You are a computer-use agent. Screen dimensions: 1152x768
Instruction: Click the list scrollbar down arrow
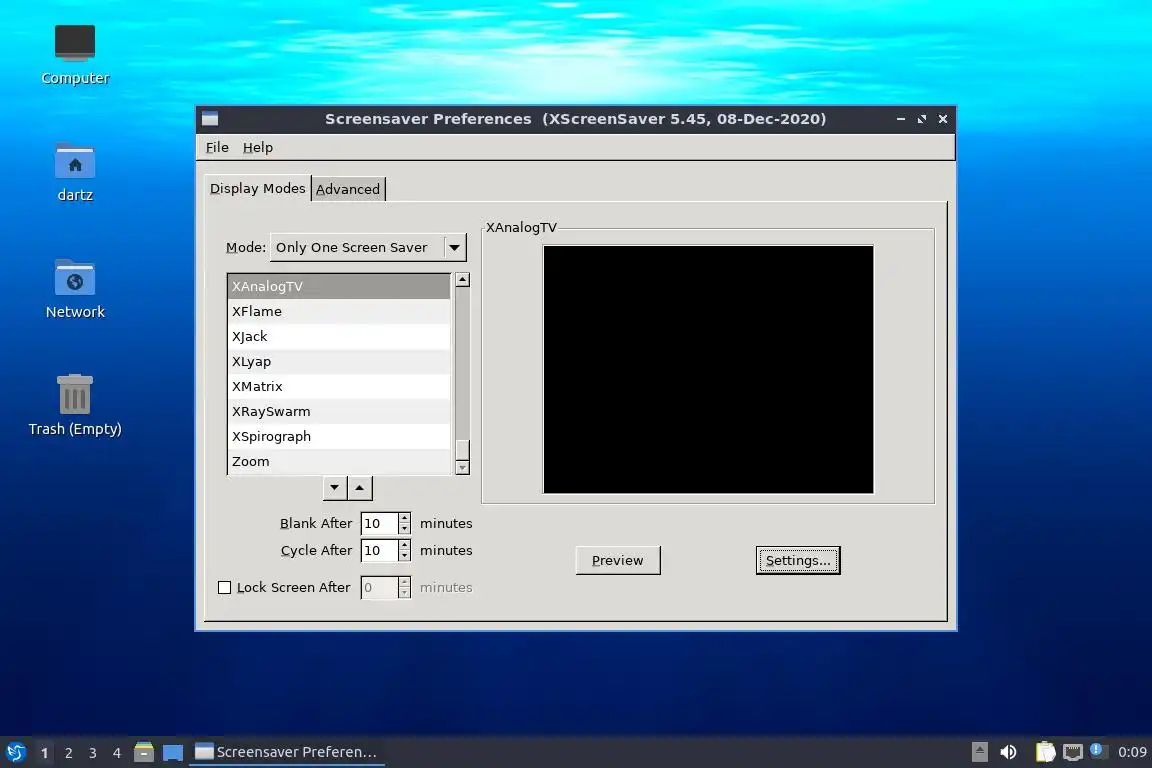click(x=462, y=467)
